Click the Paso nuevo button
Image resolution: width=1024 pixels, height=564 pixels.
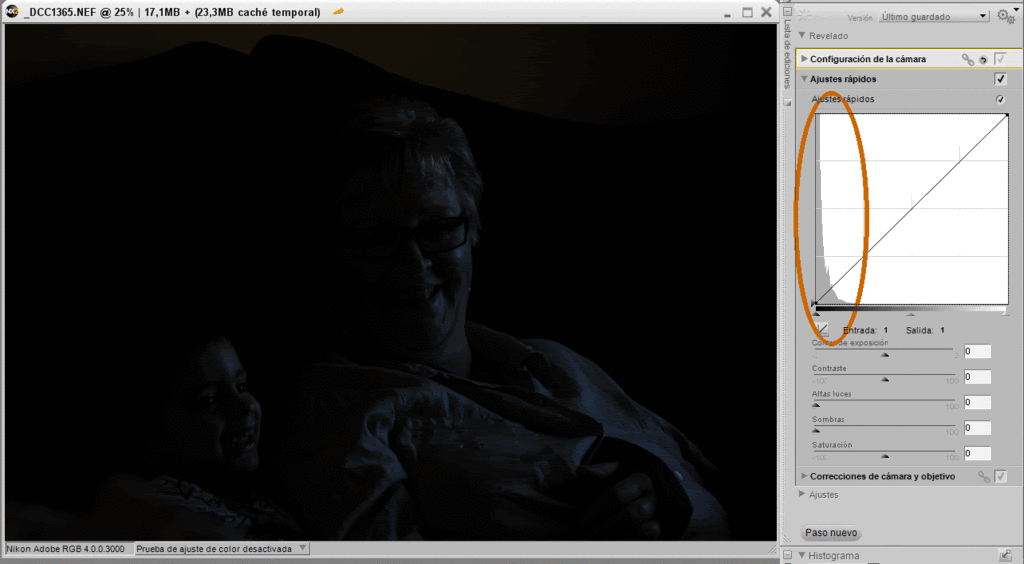click(831, 533)
